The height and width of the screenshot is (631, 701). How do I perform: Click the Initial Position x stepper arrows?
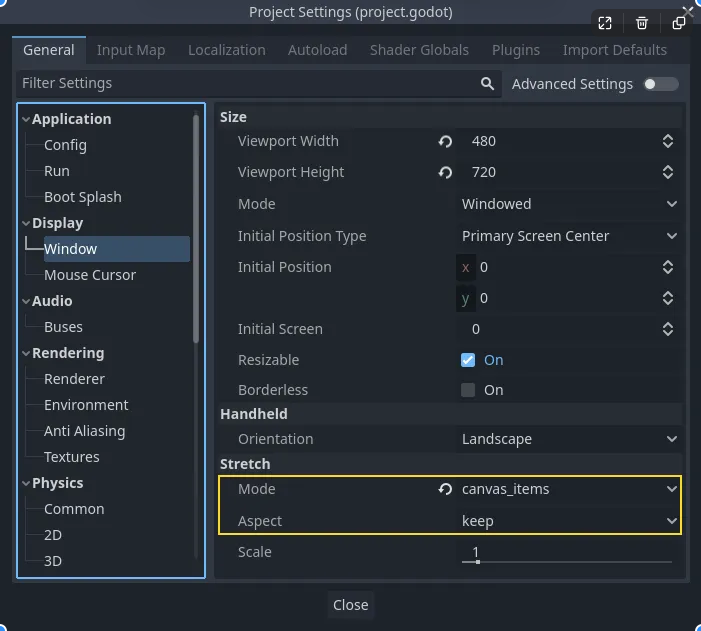point(668,267)
